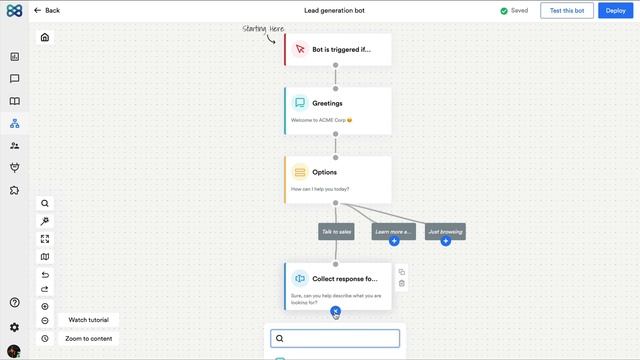Click the node search input field
This screenshot has height=360, width=640.
[335, 338]
